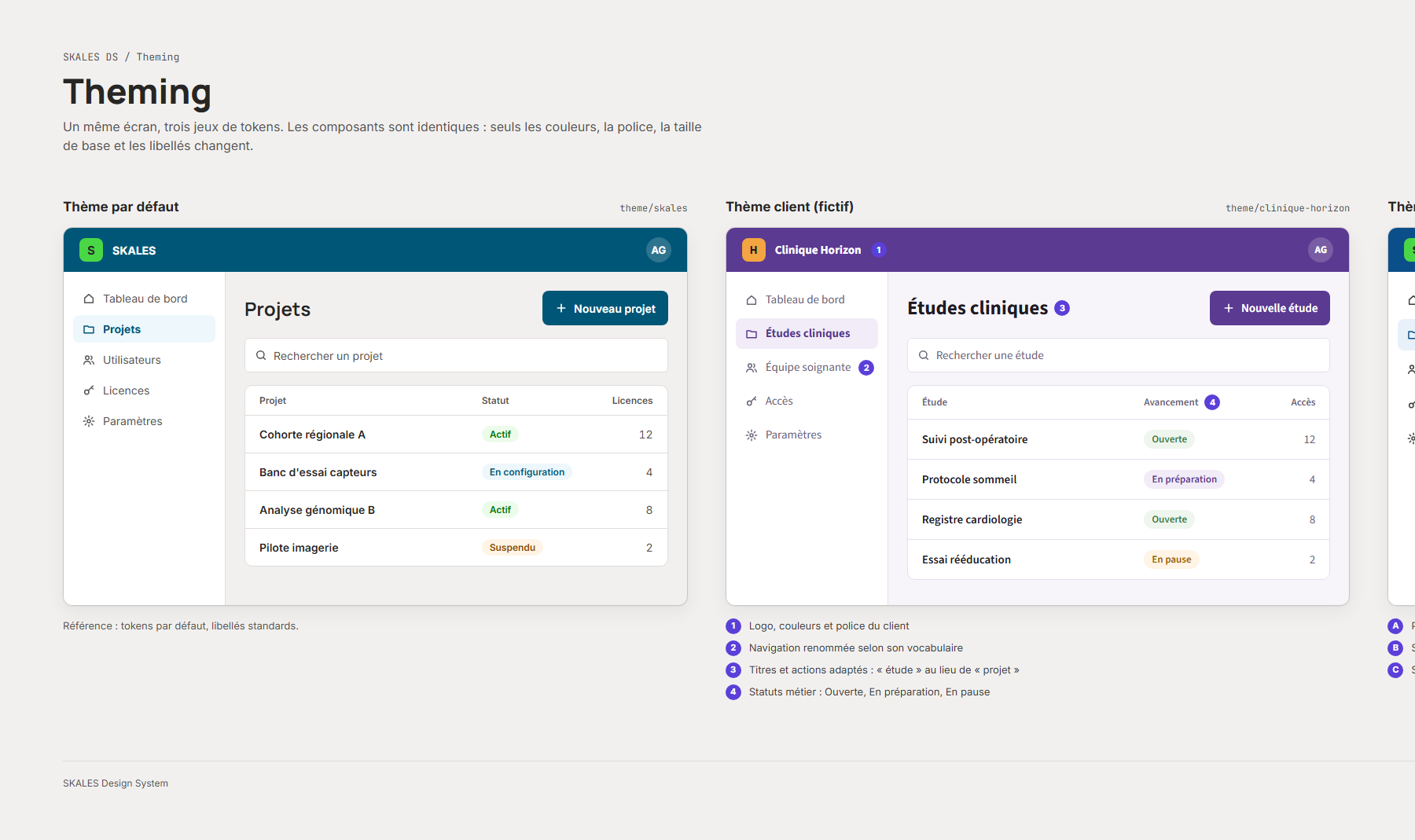Image resolution: width=1415 pixels, height=840 pixels.
Task: Click the folder icon next to Projets
Action: (89, 329)
